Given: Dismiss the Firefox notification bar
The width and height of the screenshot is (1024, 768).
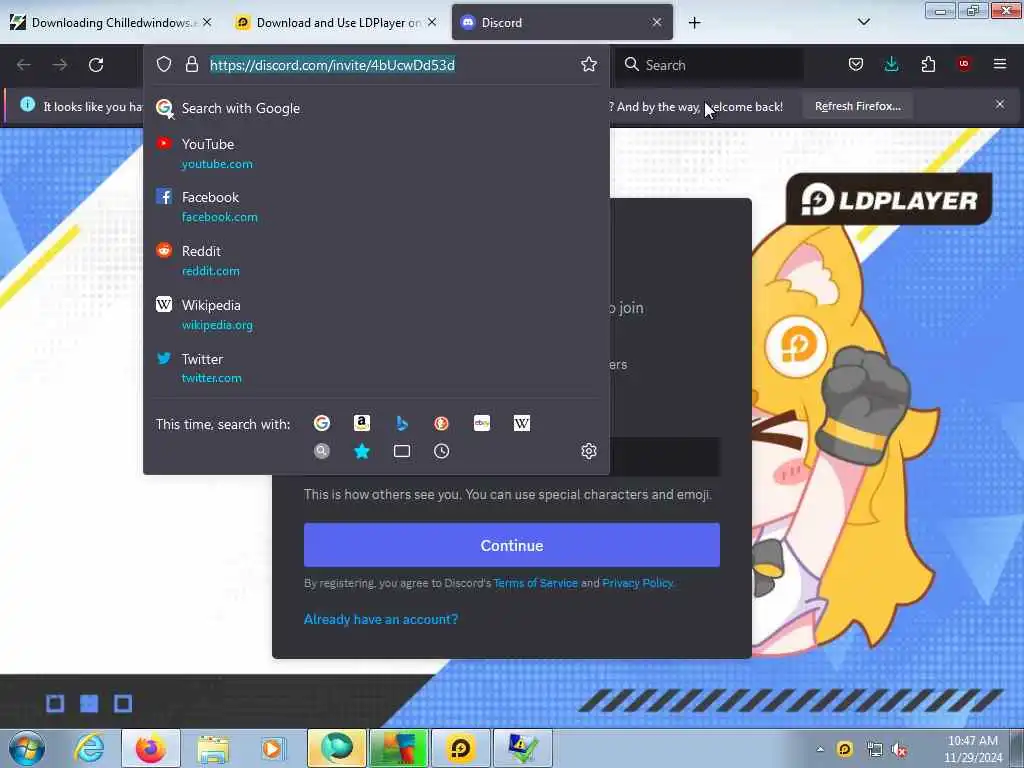Looking at the screenshot, I should (x=999, y=104).
